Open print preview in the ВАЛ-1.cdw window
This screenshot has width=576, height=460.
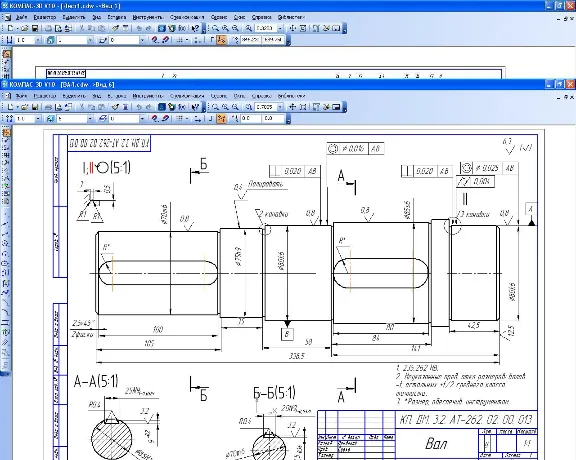(x=58, y=107)
